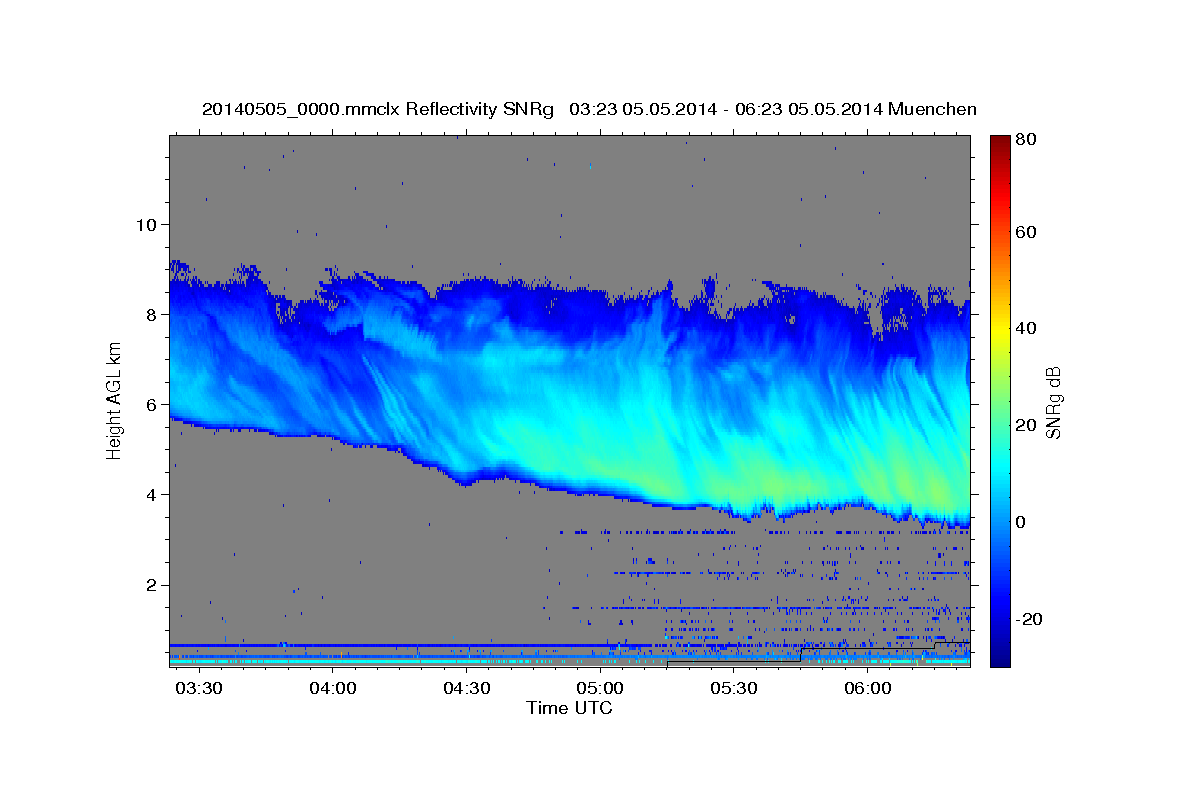Click the colorbar value 80
The height and width of the screenshot is (800, 1200).
pyautogui.click(x=1024, y=140)
